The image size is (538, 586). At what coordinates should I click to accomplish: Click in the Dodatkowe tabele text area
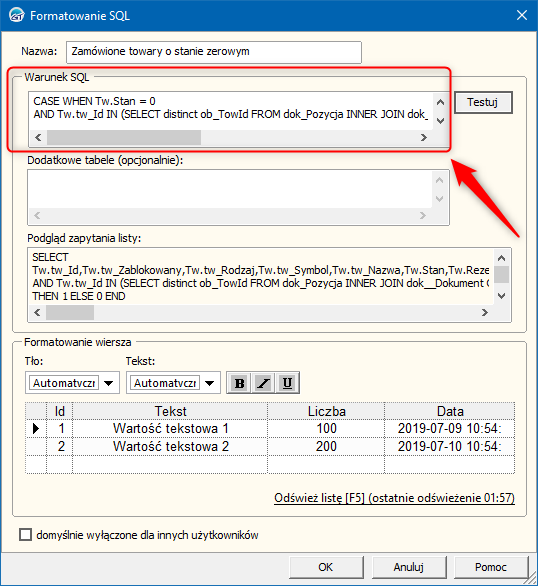[x=230, y=189]
